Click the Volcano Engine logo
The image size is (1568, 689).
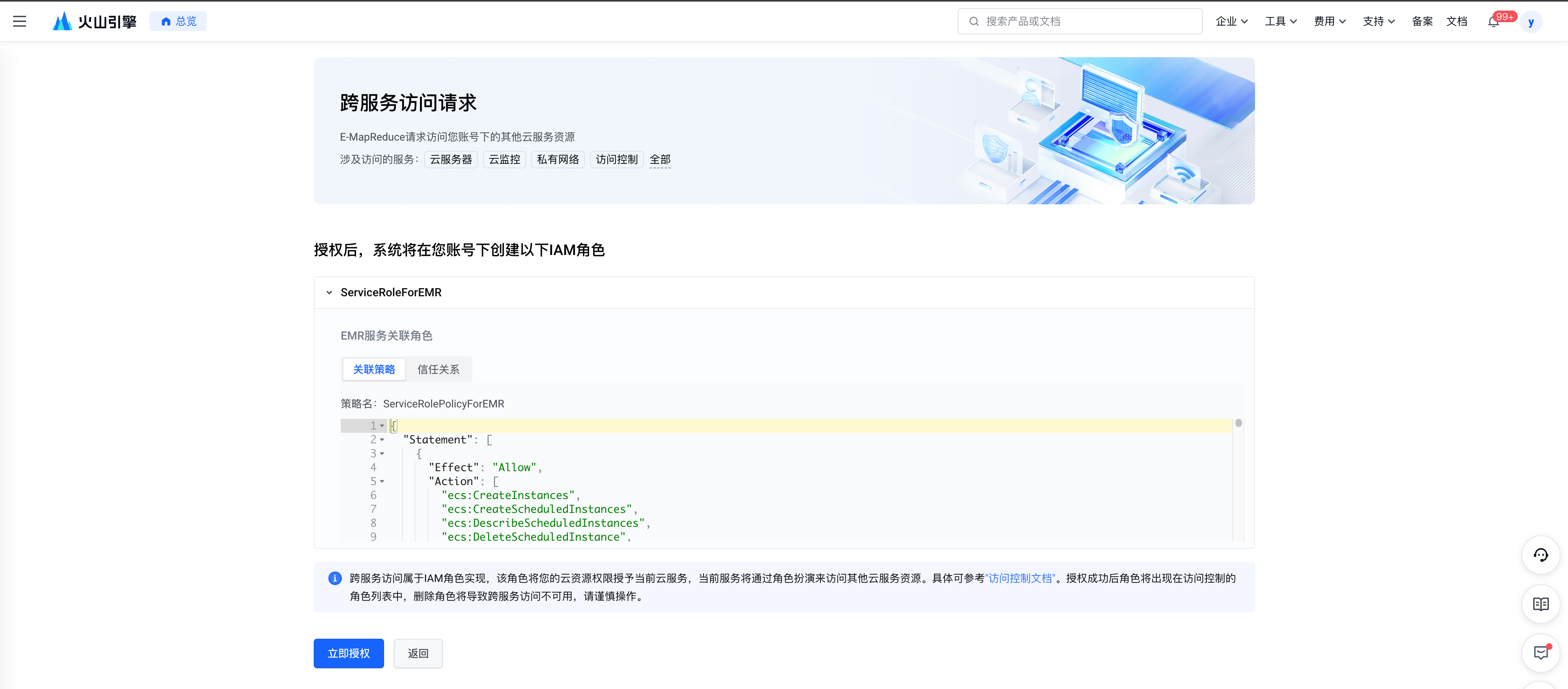94,21
